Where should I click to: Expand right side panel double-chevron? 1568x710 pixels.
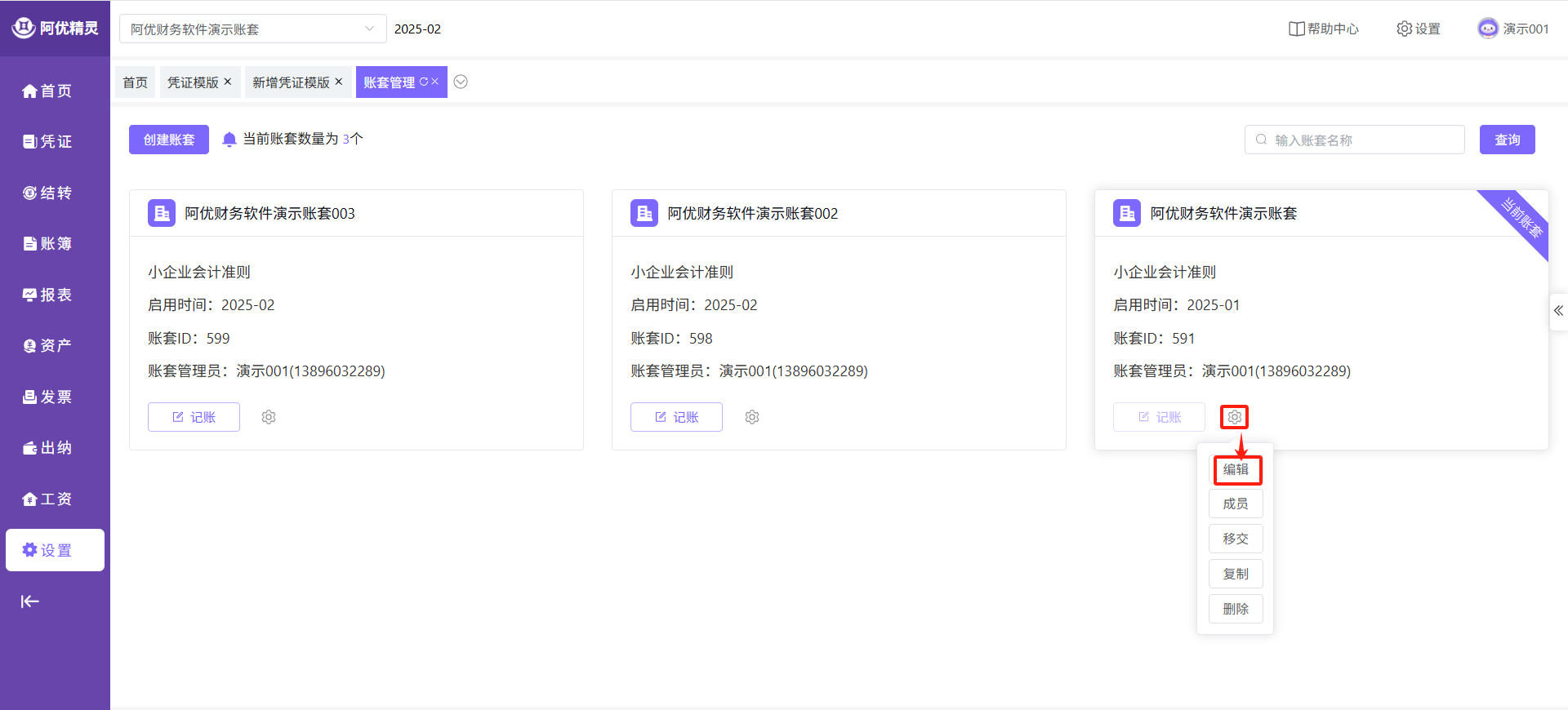[1558, 311]
